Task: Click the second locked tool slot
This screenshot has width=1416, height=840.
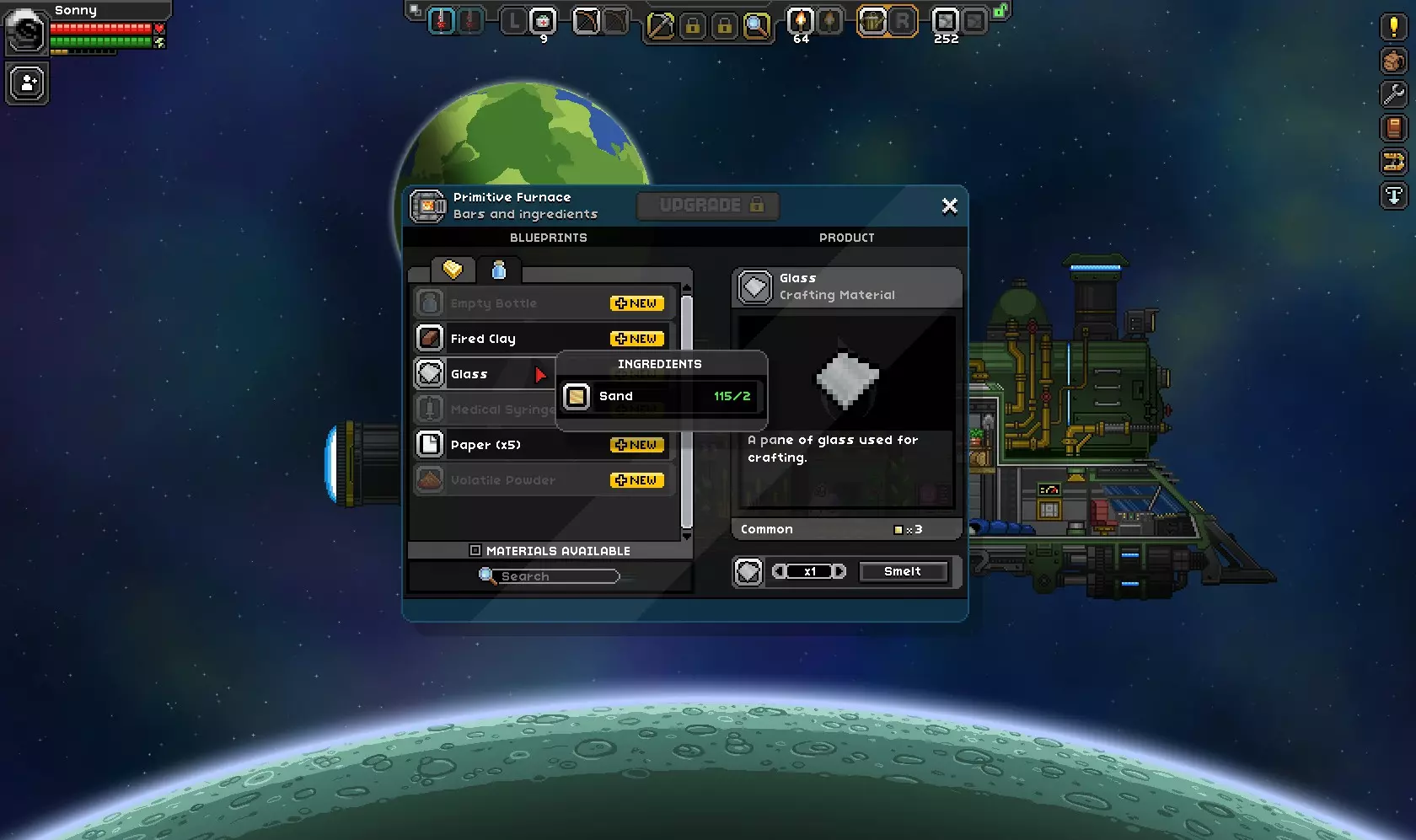Action: (x=724, y=26)
